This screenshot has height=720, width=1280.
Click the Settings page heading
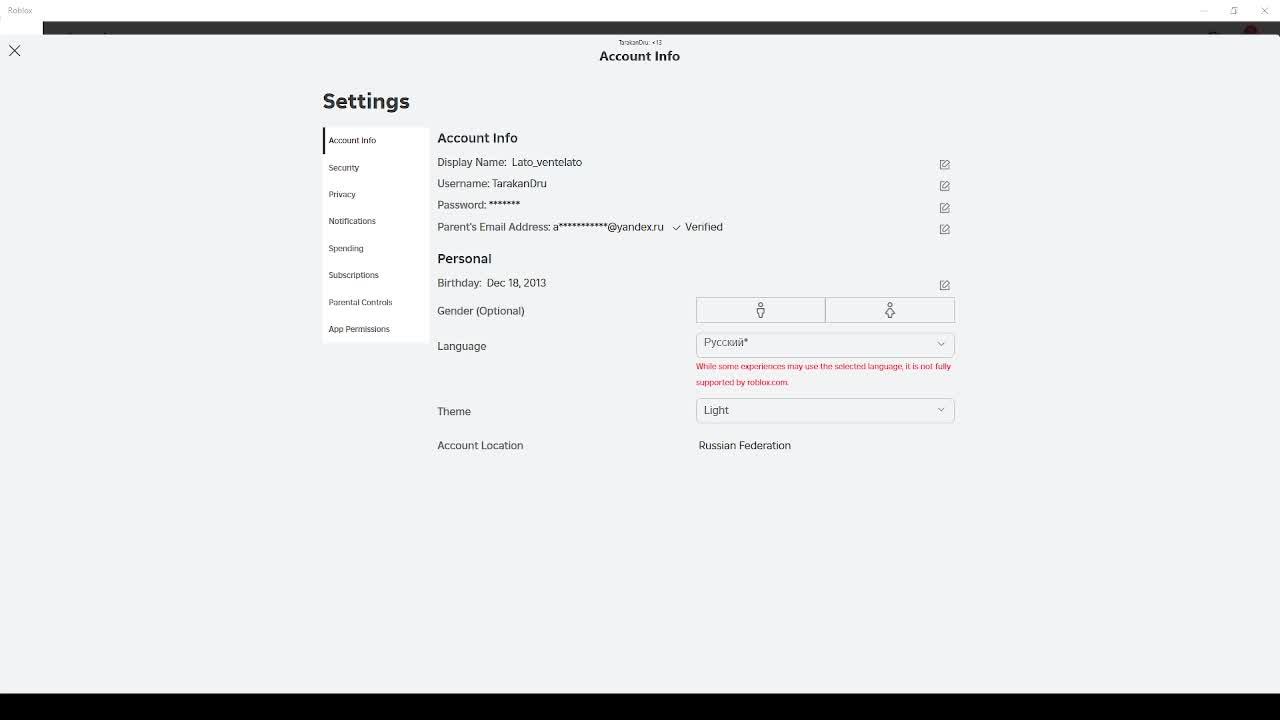tap(366, 101)
